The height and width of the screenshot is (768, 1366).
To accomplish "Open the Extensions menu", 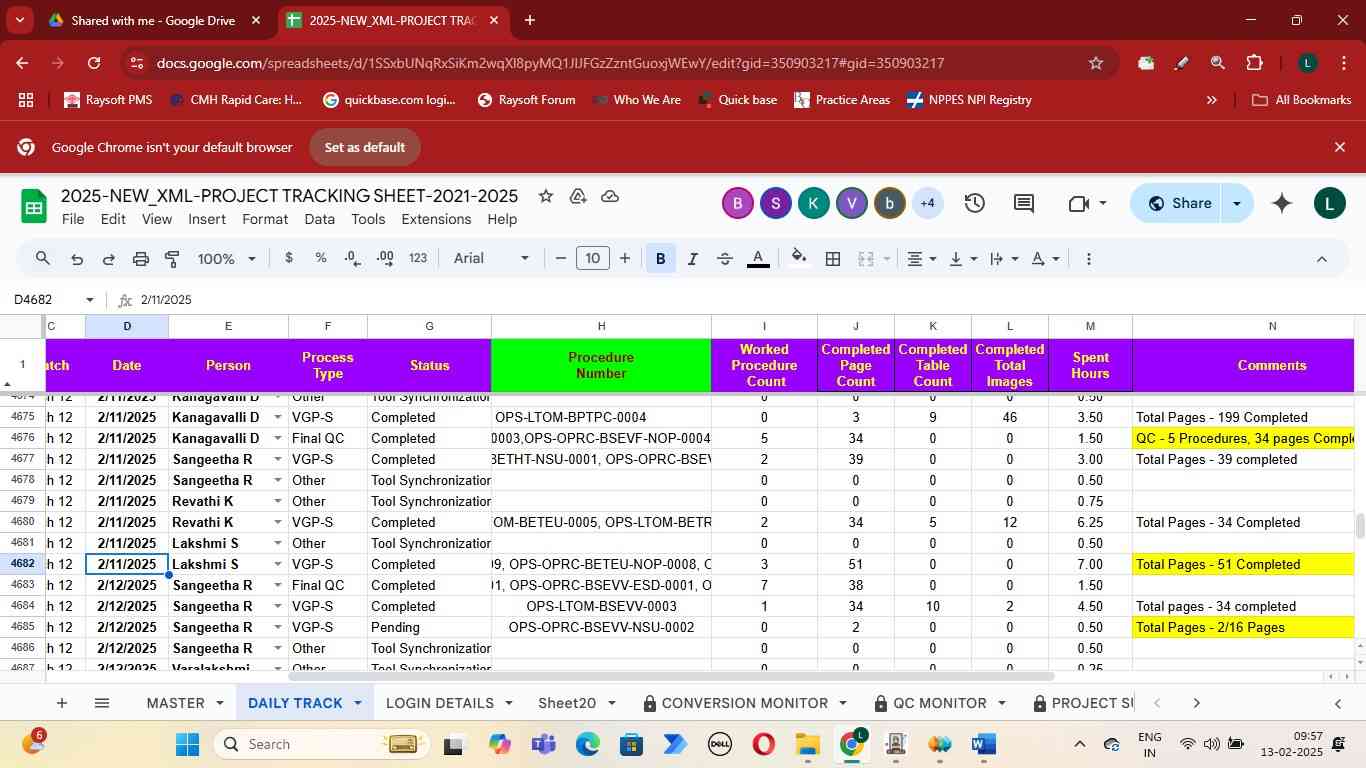I will click(435, 219).
